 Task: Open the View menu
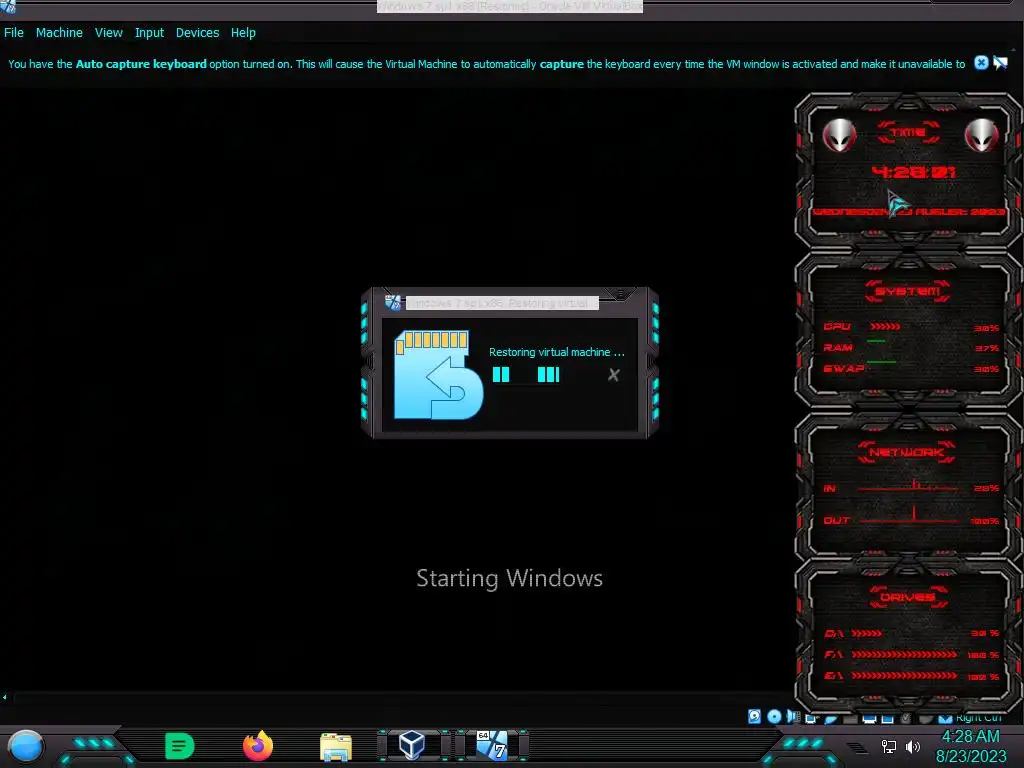point(108,33)
